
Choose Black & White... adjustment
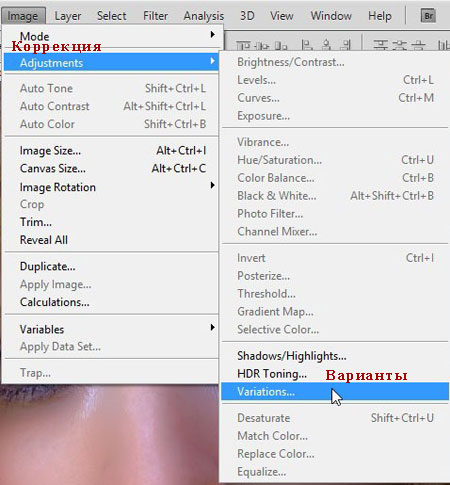[335, 196]
